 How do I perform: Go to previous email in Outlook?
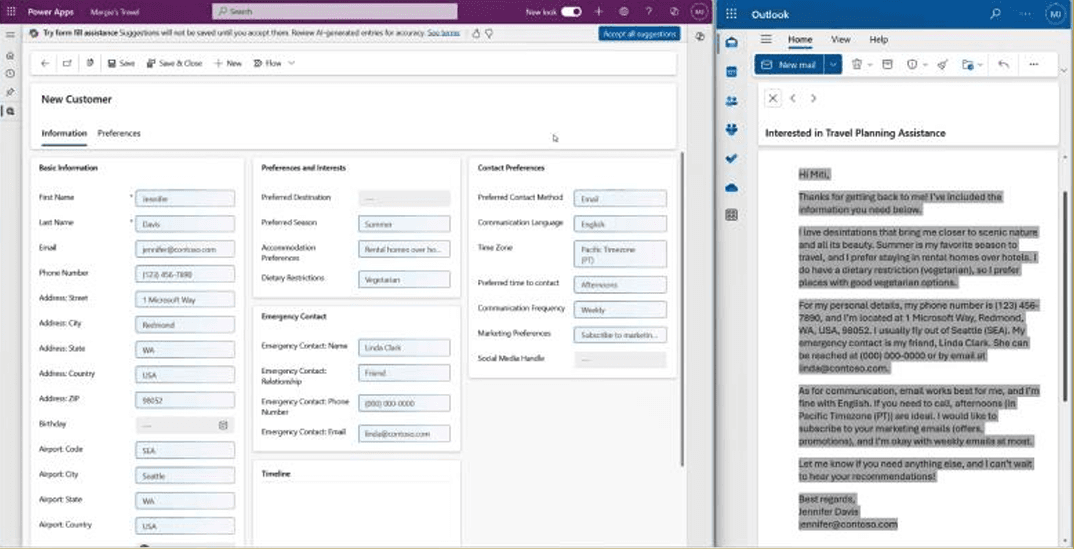[x=792, y=98]
